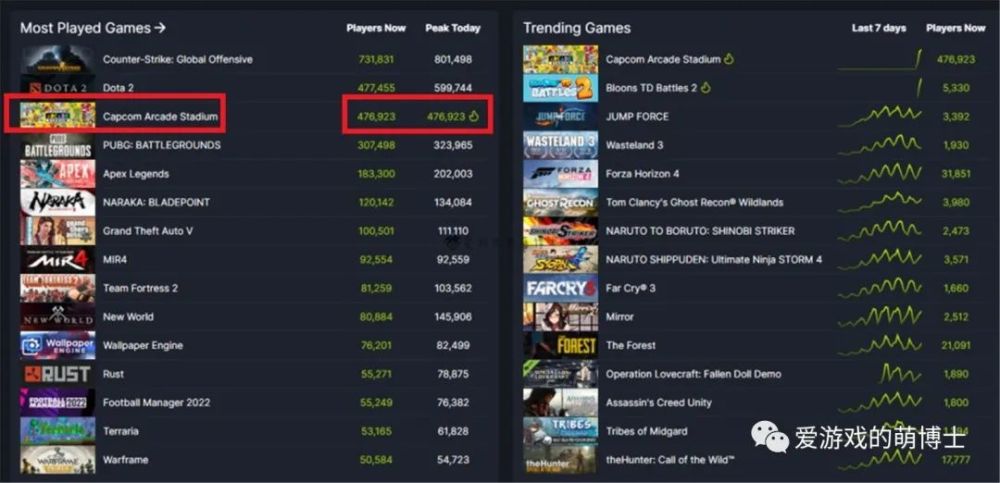Screen dimensions: 1000x483
Task: Open the Terraria thumbnail
Action: [x=57, y=431]
